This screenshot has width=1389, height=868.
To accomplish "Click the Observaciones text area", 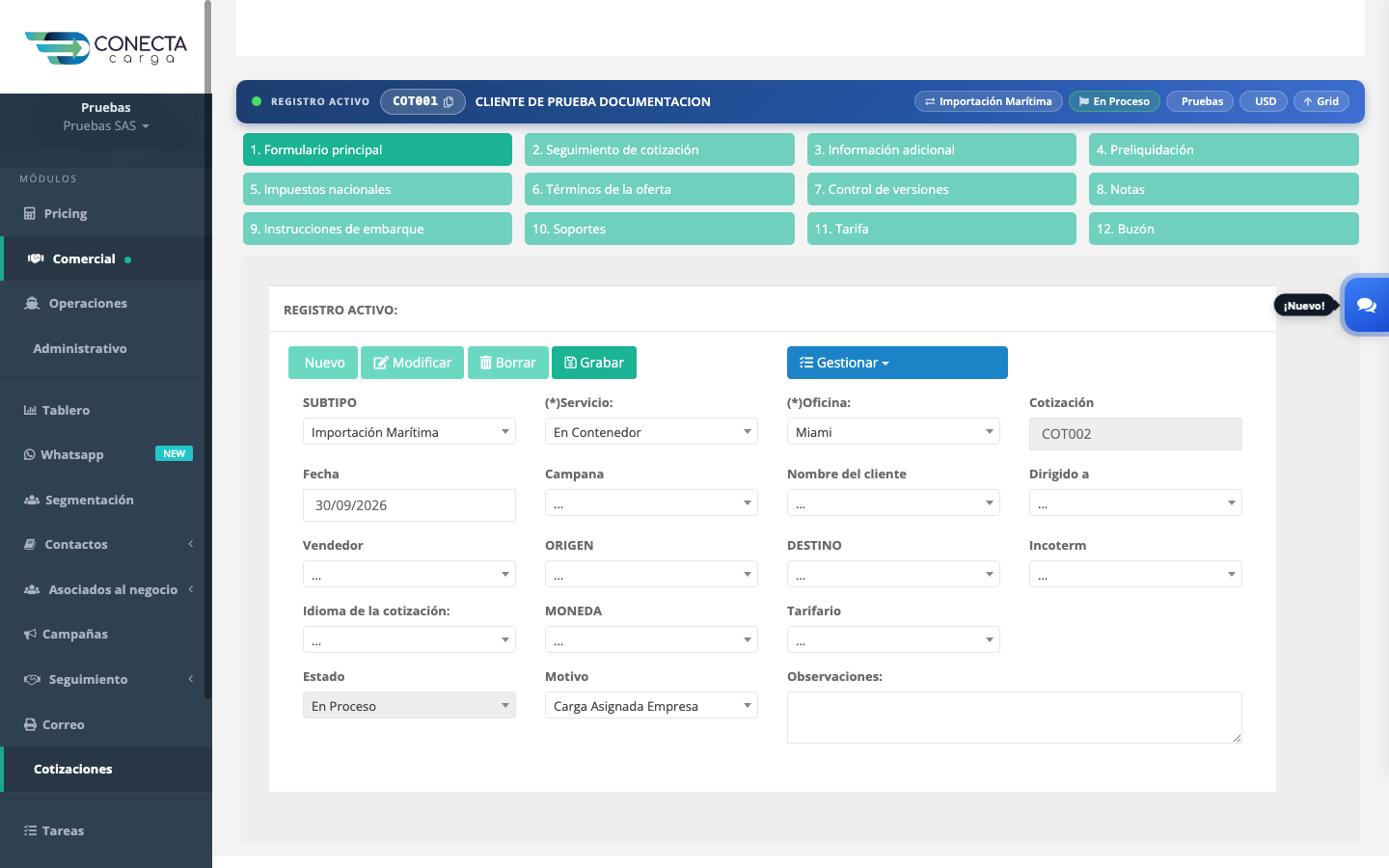I will pos(1015,718).
